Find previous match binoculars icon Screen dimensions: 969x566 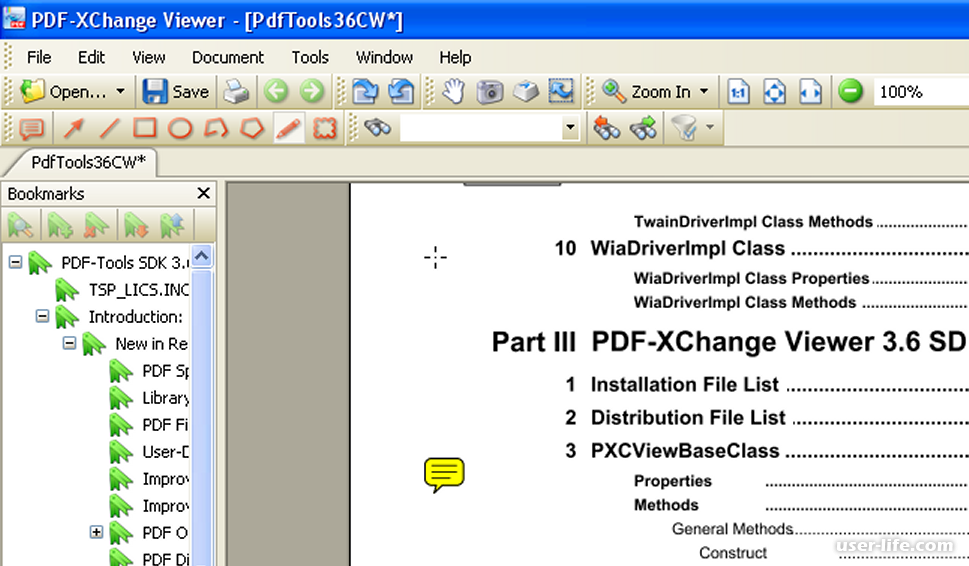pyautogui.click(x=607, y=128)
